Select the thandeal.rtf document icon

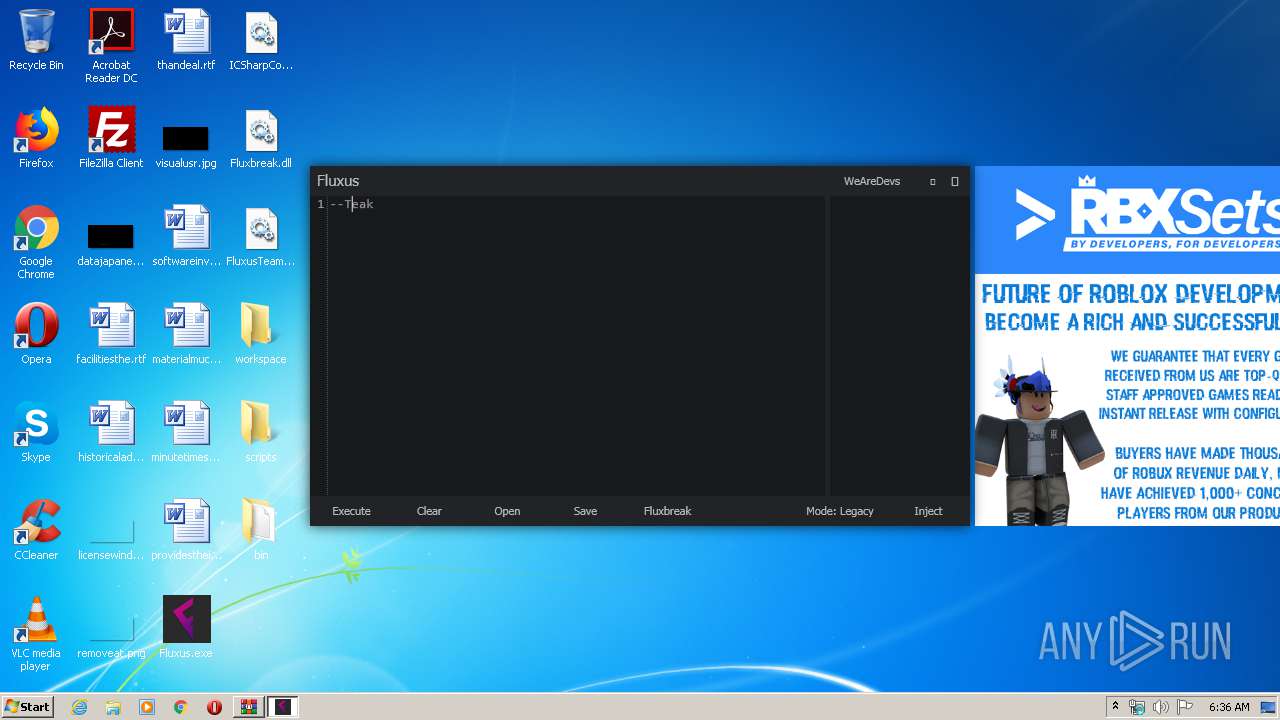tap(186, 41)
